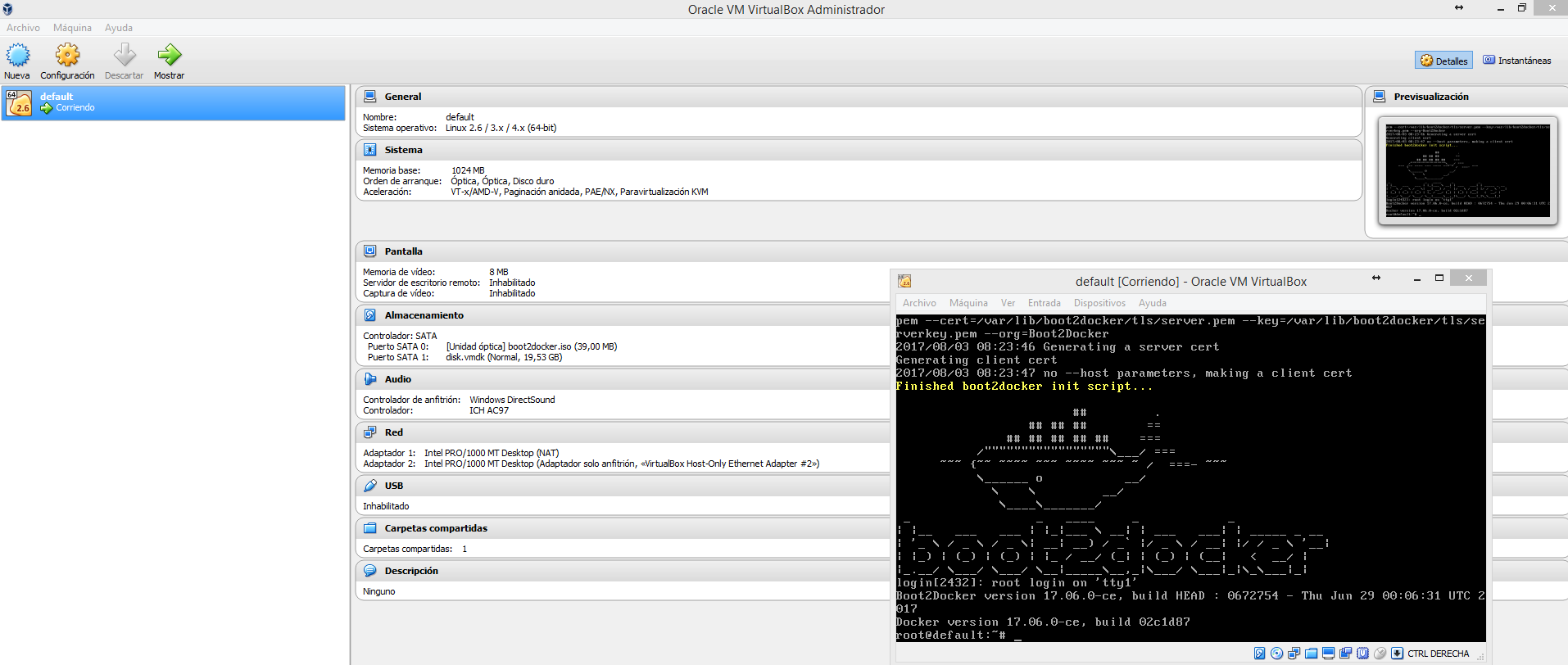Open the Sistema section icon
This screenshot has height=665, width=1568.
pyautogui.click(x=370, y=150)
